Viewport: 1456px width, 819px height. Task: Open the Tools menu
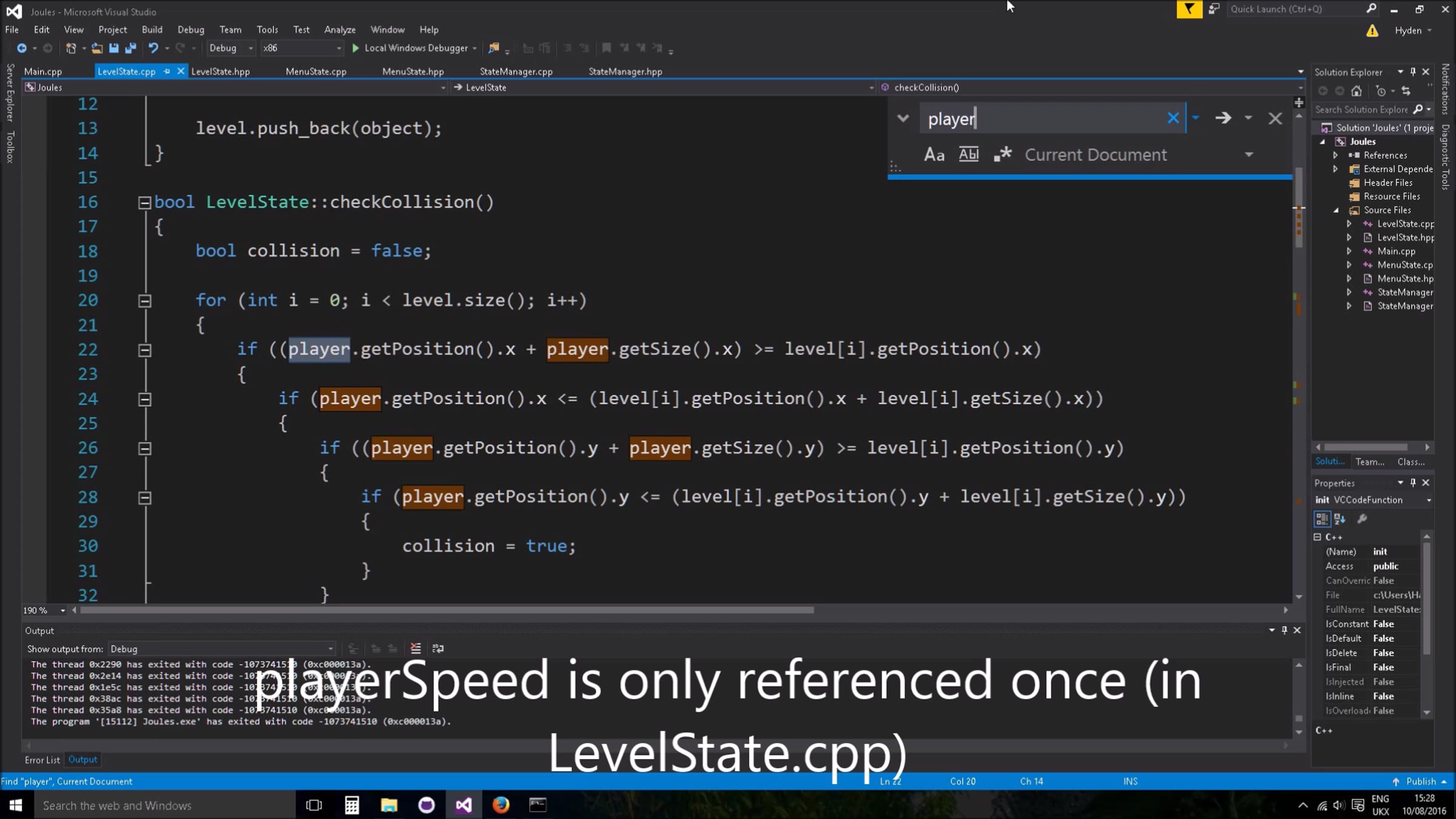pos(267,30)
